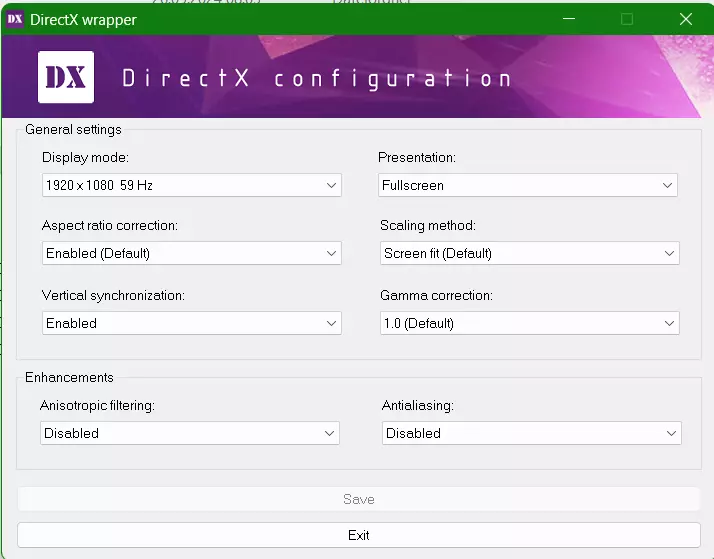Click the 'Aspect ratio correction:' label
The image size is (714, 559).
click(110, 225)
